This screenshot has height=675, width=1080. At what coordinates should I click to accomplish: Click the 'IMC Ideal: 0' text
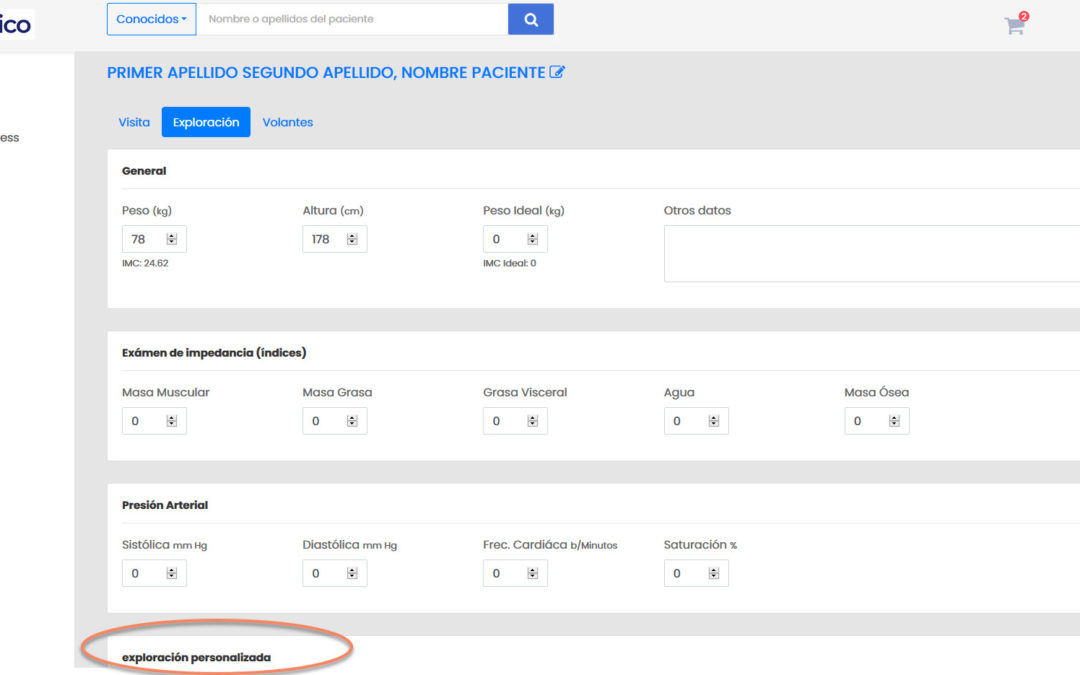[510, 263]
